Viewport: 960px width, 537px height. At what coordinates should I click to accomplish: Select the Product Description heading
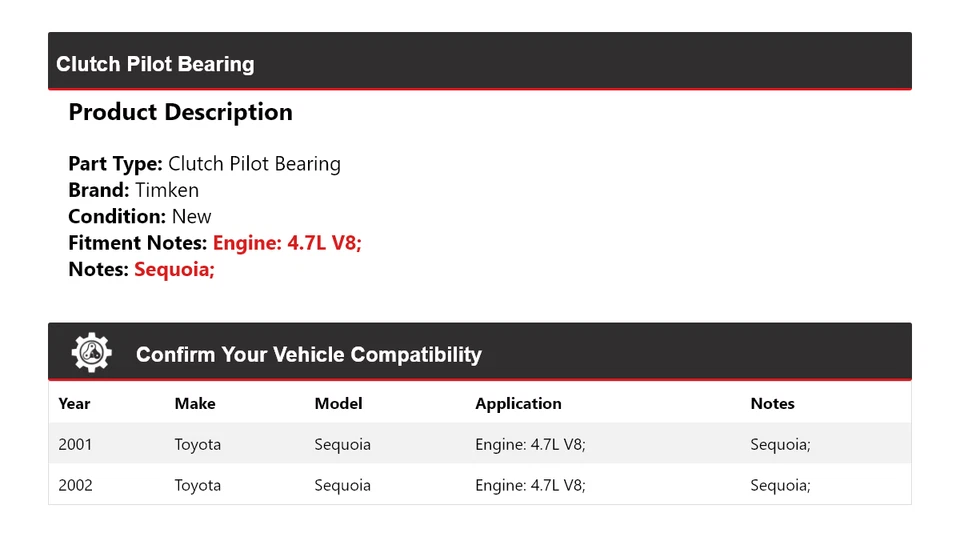click(x=180, y=112)
